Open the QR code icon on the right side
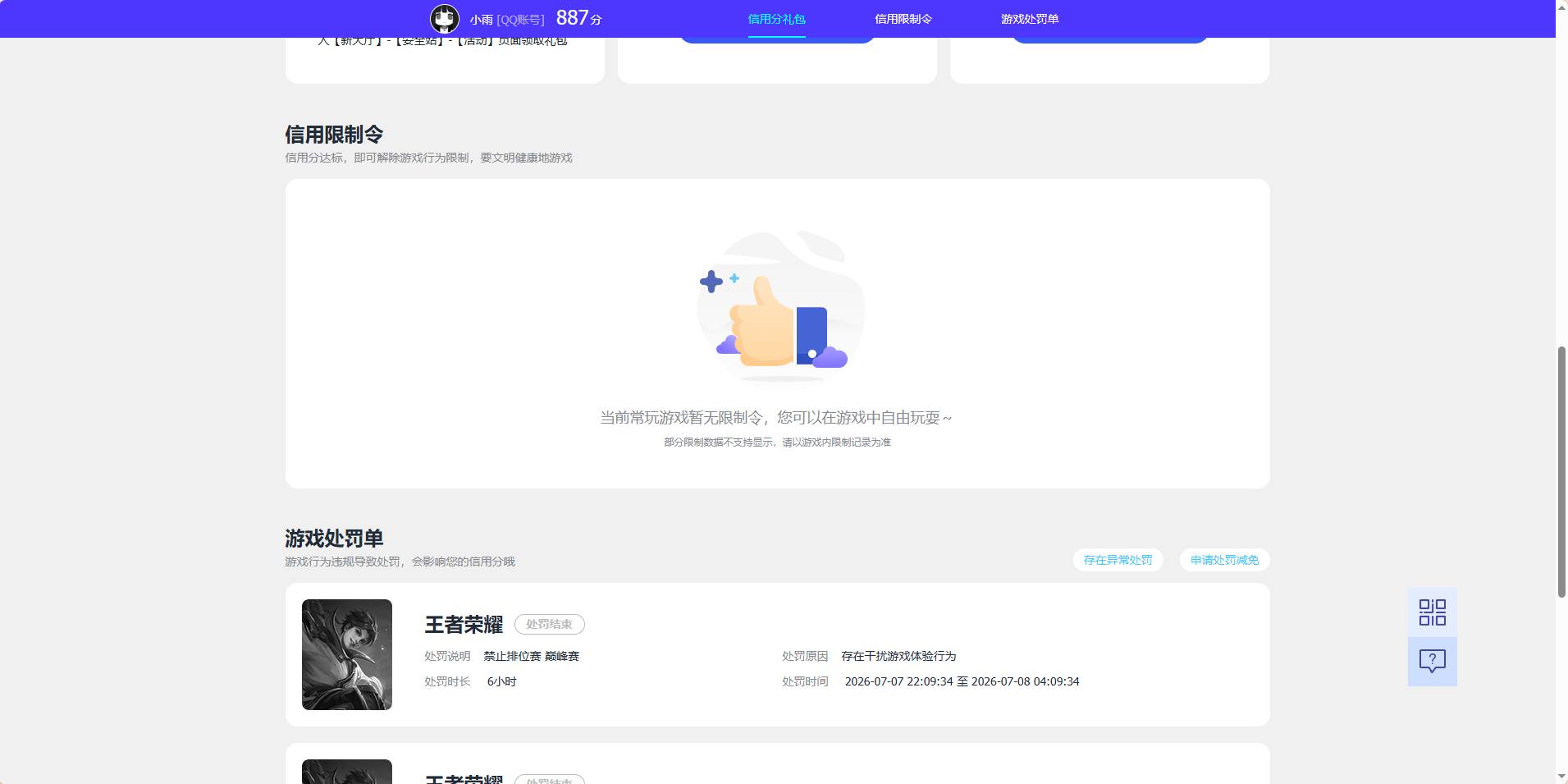Viewport: 1568px width, 784px height. [1432, 612]
